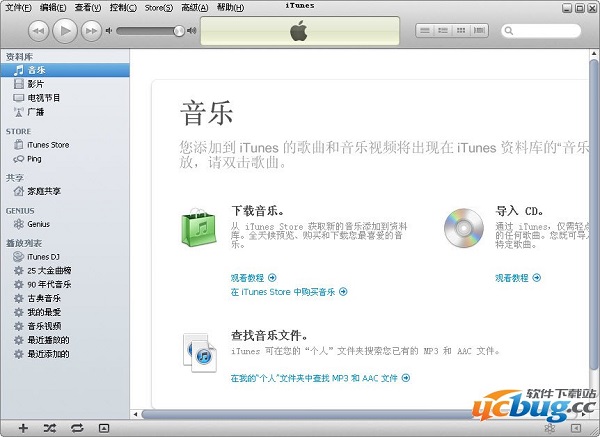Select the iTunes DJ playlist

click(65, 257)
